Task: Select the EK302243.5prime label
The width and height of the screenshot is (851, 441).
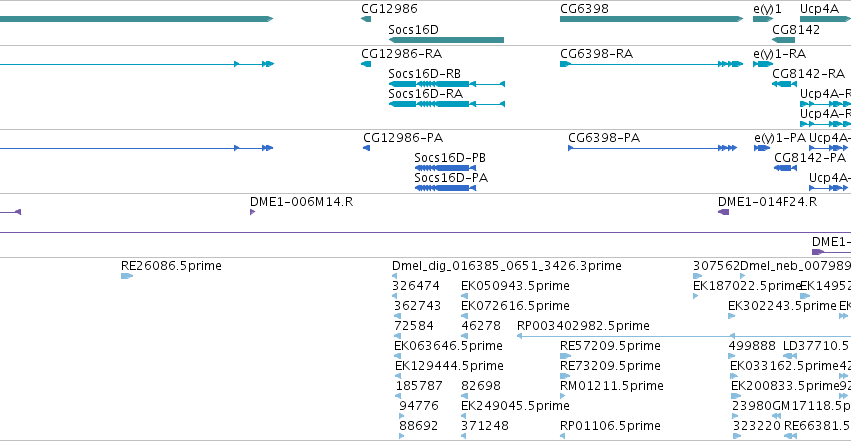Action: pos(782,306)
